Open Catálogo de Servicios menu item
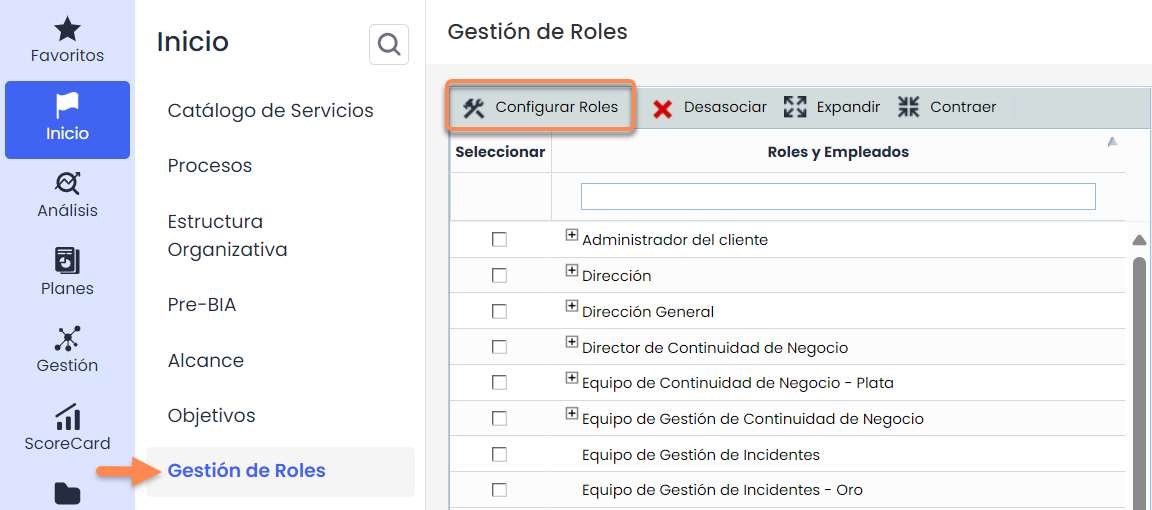Viewport: 1152px width, 510px height. [270, 111]
